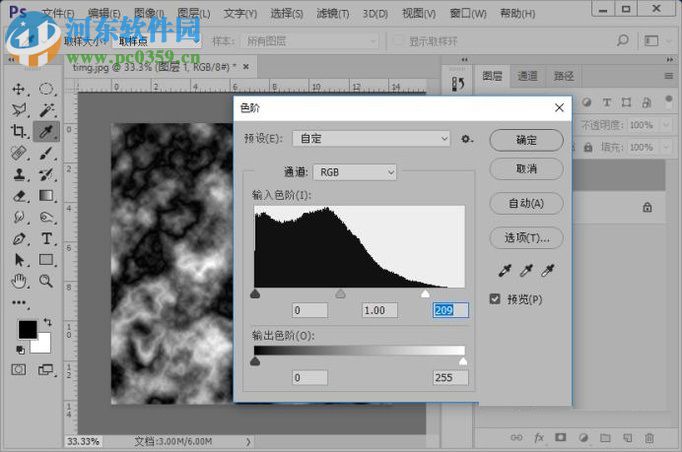
Task: Open the Edit Toolbar three-dots menu
Action: (x=19, y=302)
